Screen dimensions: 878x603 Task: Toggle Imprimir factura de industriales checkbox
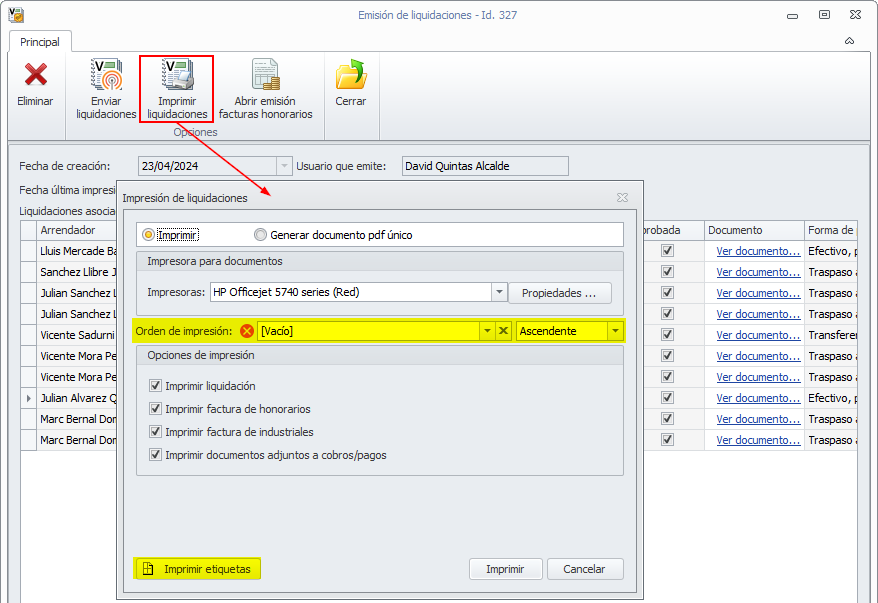pyautogui.click(x=155, y=432)
